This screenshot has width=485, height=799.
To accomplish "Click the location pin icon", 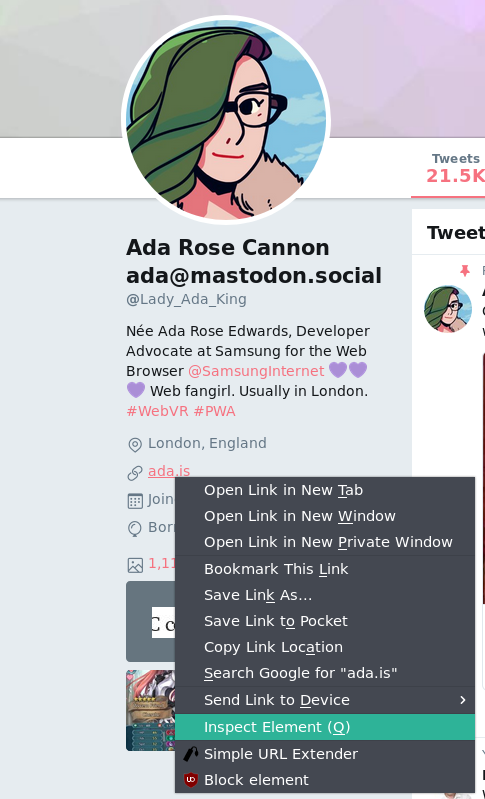I will tap(134, 445).
